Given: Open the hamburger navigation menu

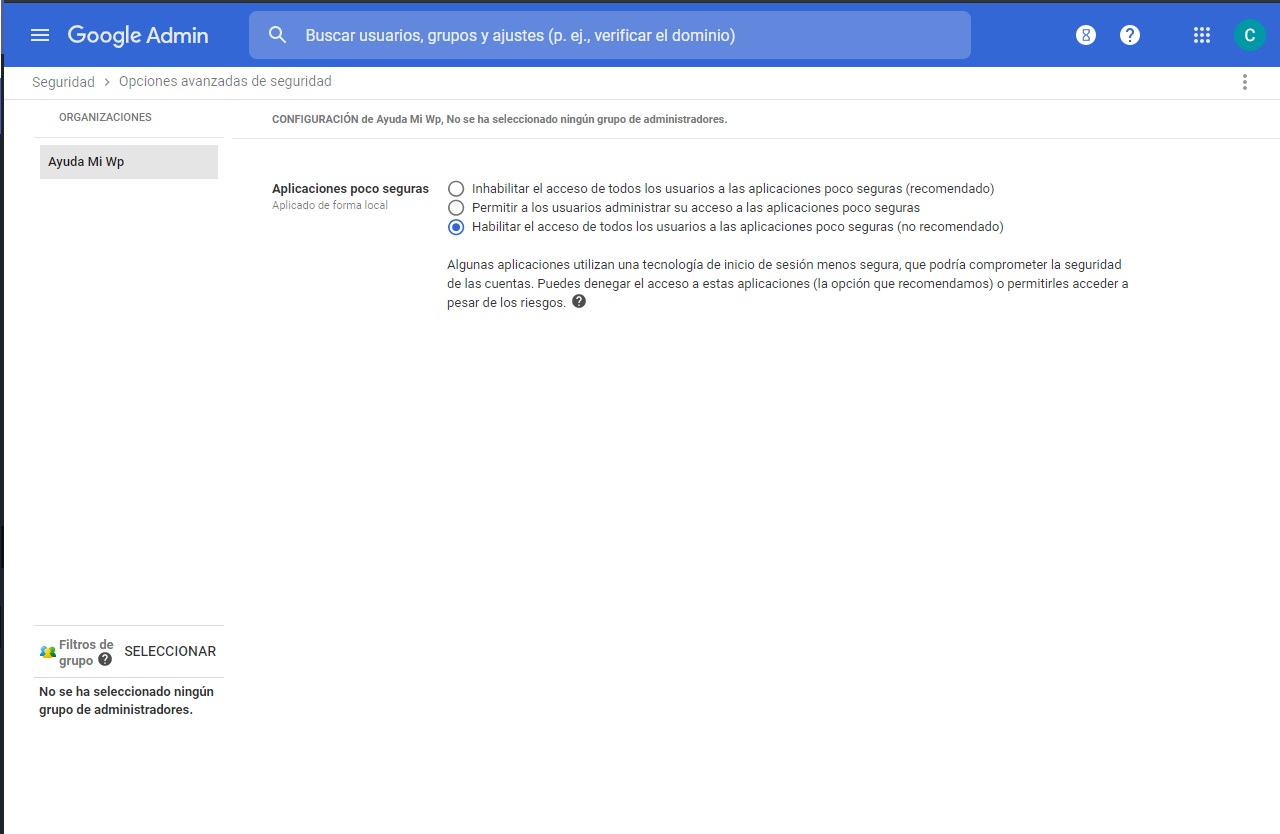Looking at the screenshot, I should coord(40,35).
